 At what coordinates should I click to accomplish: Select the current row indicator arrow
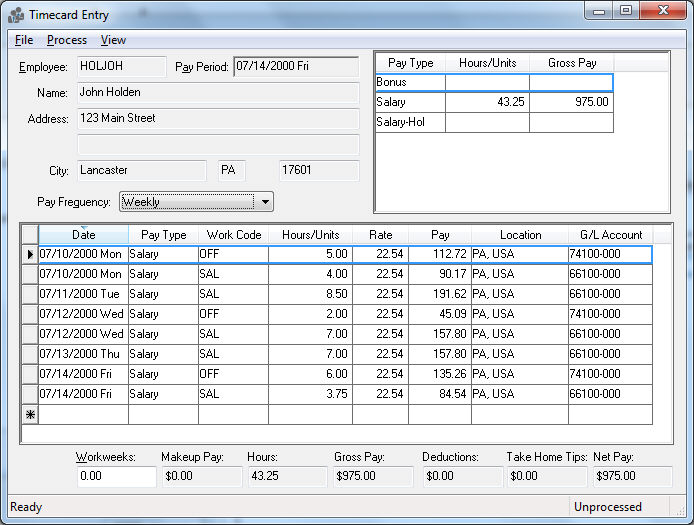(x=30, y=254)
